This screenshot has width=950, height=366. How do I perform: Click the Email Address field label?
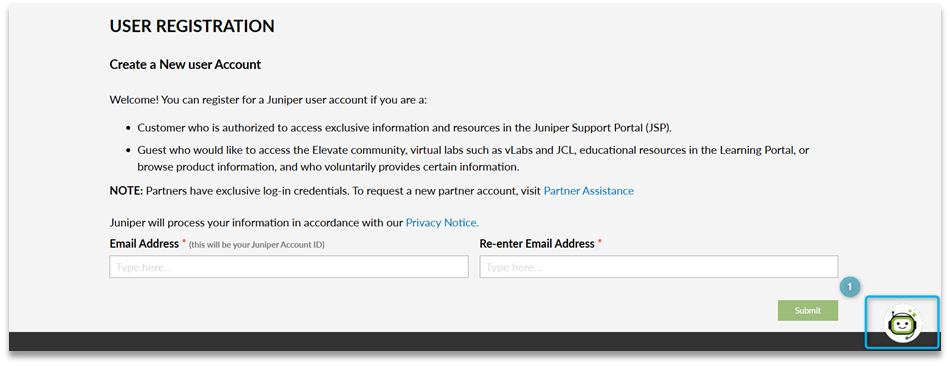click(x=144, y=244)
